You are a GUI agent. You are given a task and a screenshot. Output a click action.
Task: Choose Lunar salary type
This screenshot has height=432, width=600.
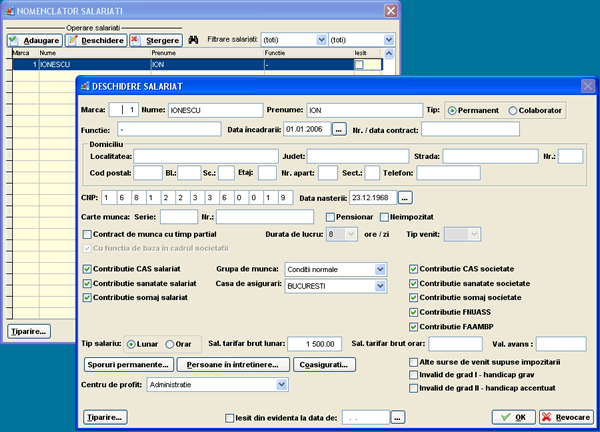(x=131, y=344)
